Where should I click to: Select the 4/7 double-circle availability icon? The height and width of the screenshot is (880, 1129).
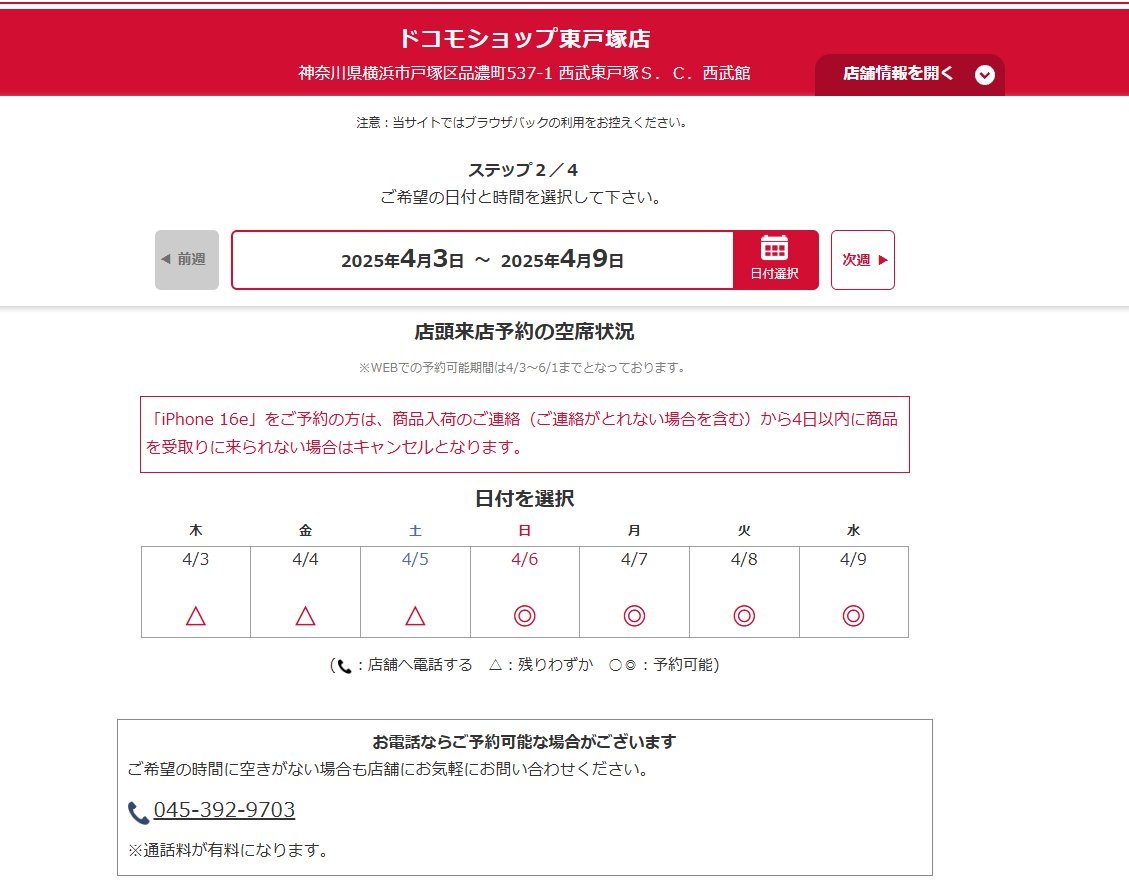[634, 616]
